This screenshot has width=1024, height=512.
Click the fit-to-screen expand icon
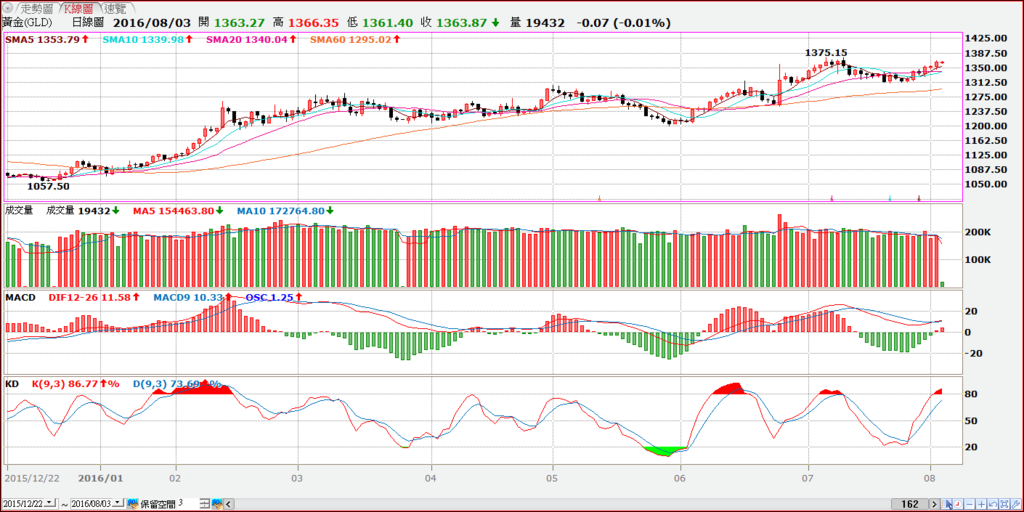click(1004, 504)
